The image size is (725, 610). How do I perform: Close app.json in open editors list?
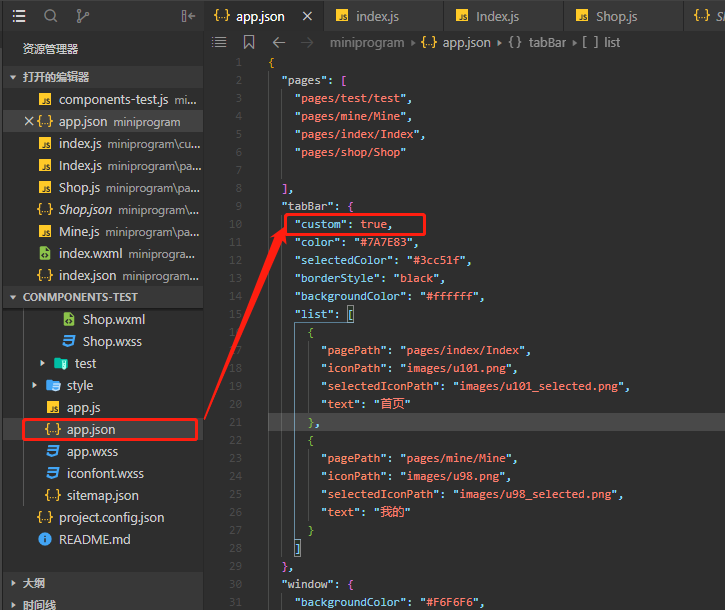tap(29, 121)
